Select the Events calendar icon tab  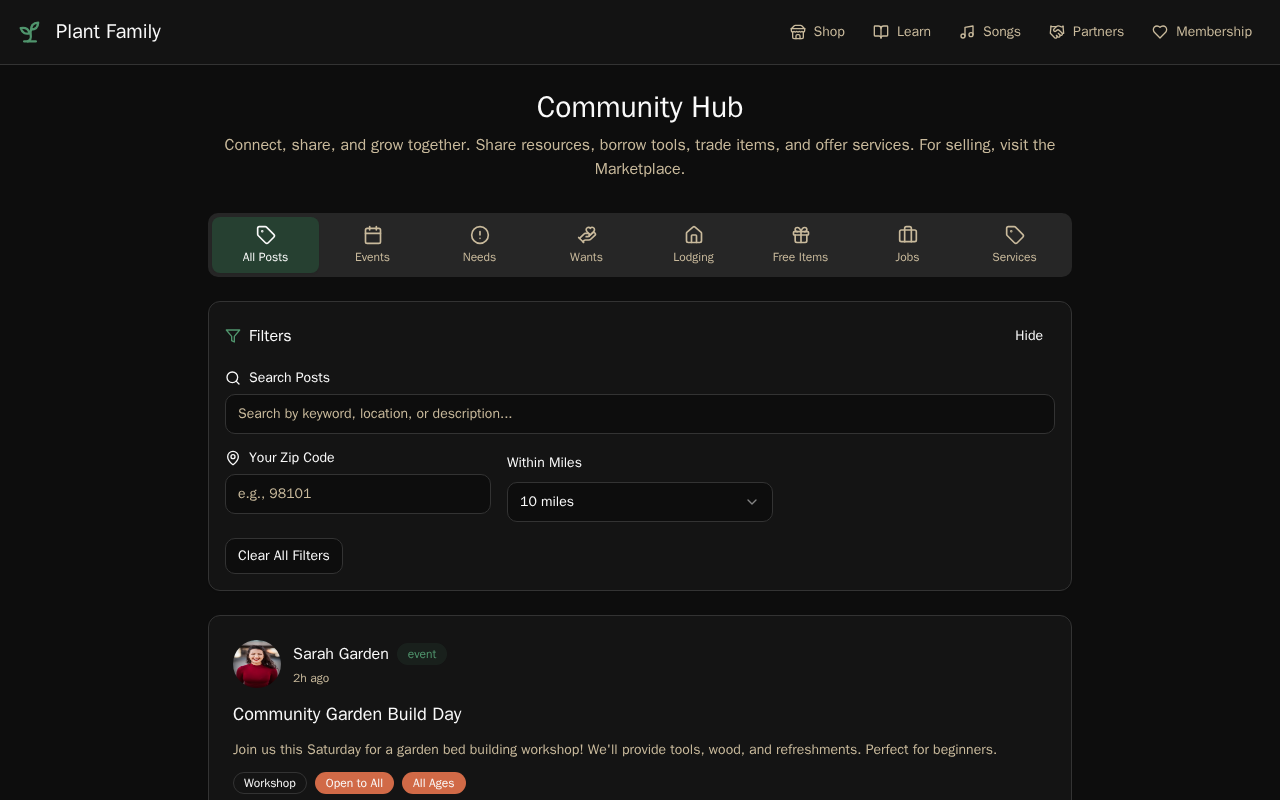coord(373,235)
